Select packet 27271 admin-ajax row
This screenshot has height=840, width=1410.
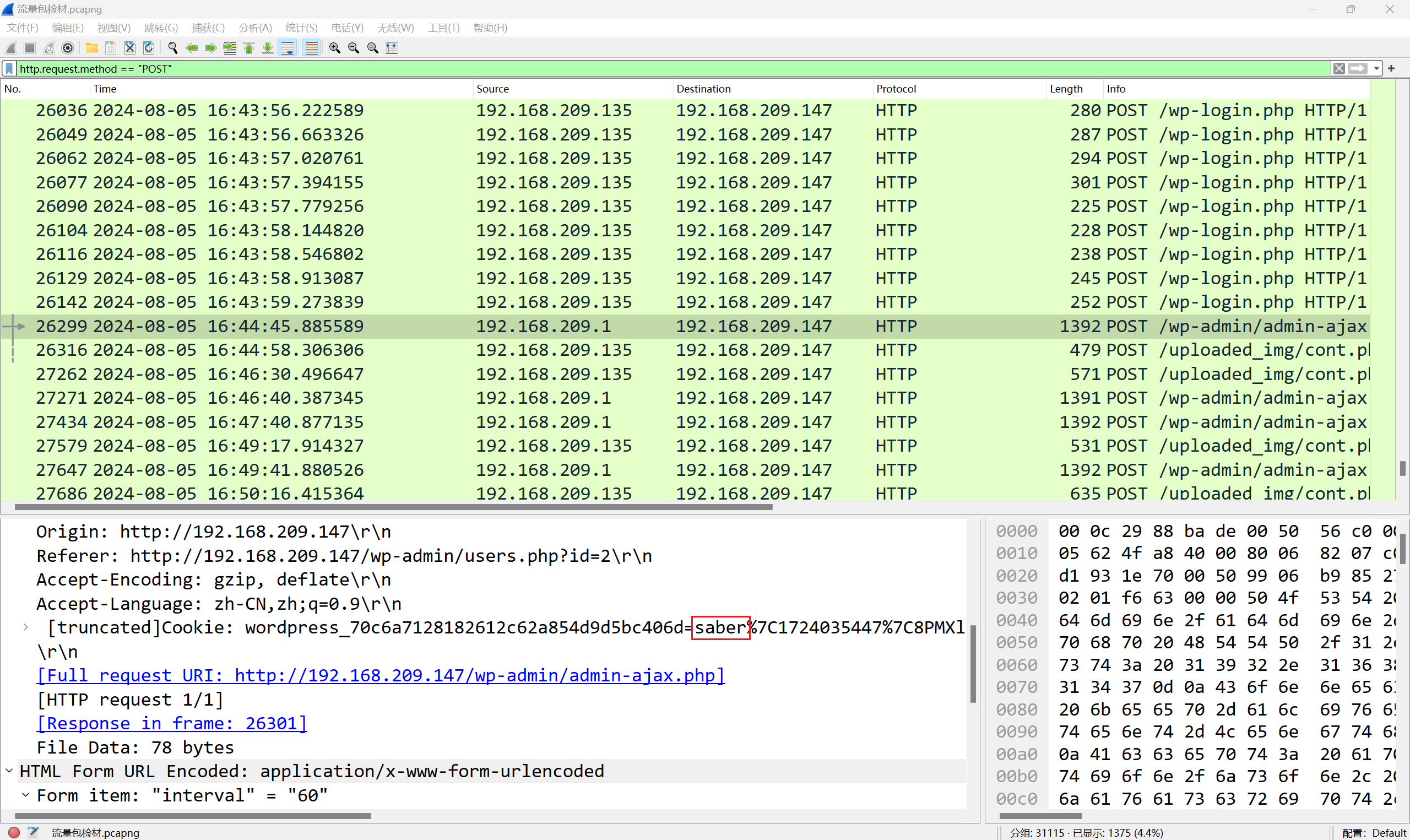point(685,398)
